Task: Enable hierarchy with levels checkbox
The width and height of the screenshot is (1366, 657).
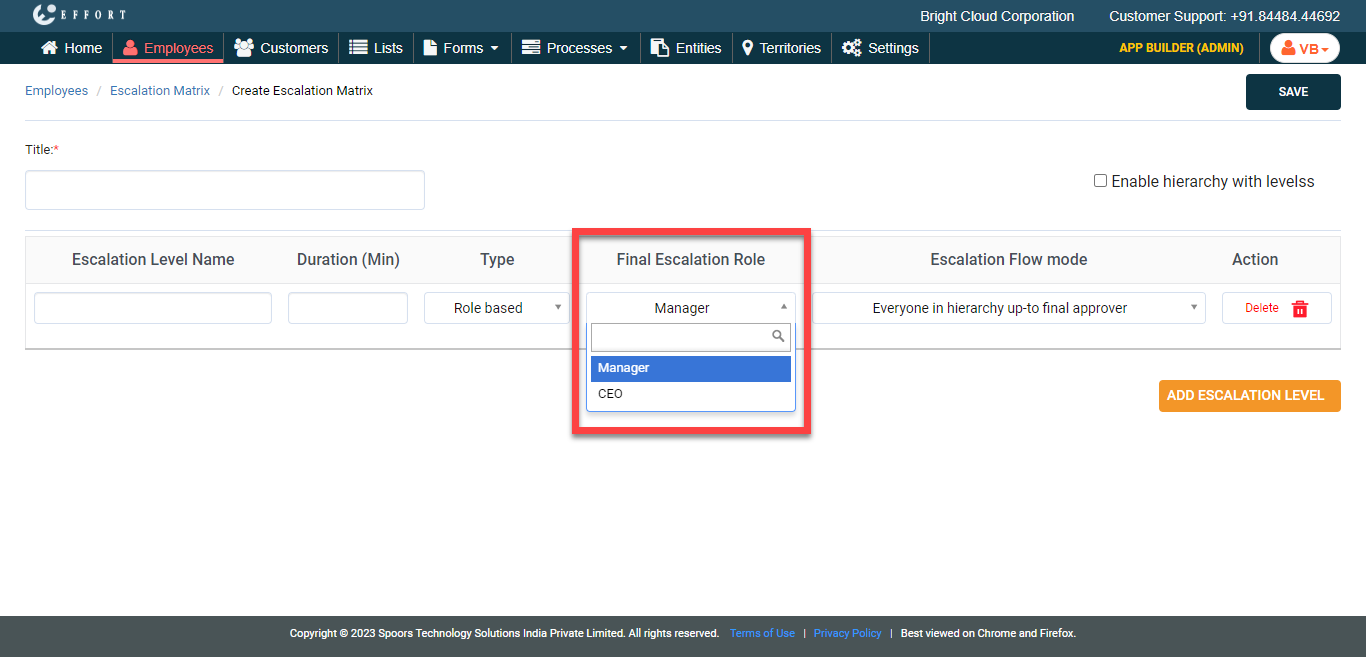Action: coord(1100,181)
